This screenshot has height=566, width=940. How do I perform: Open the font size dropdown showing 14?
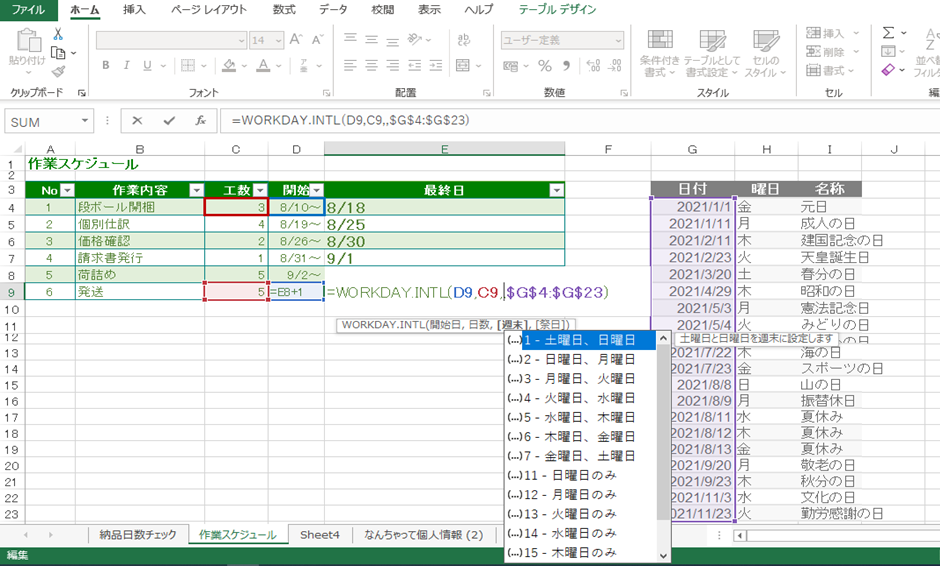coord(291,41)
